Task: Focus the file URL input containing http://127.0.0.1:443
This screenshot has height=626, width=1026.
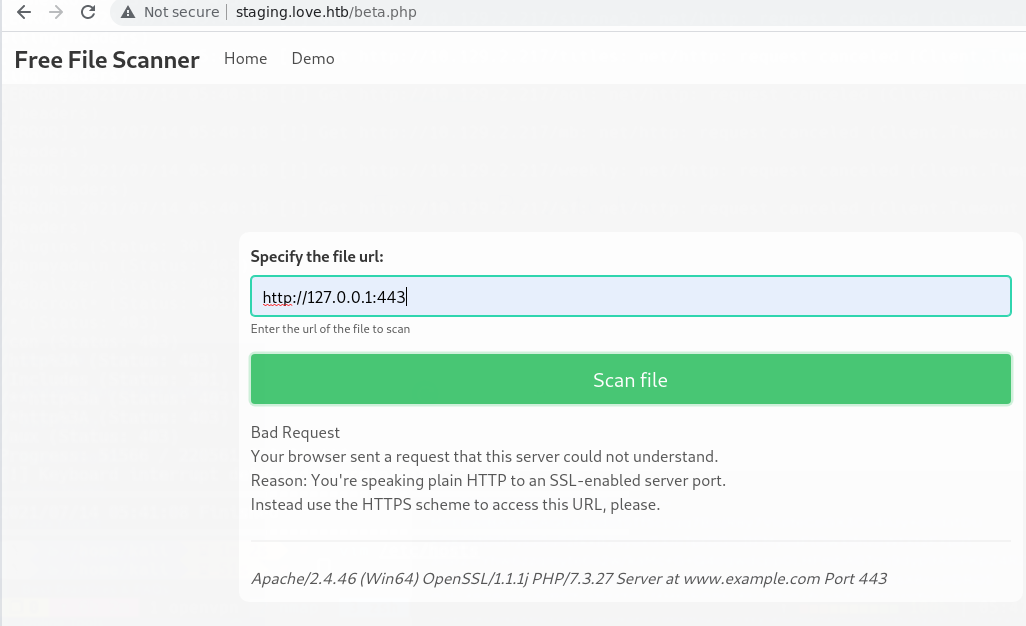Action: [630, 297]
